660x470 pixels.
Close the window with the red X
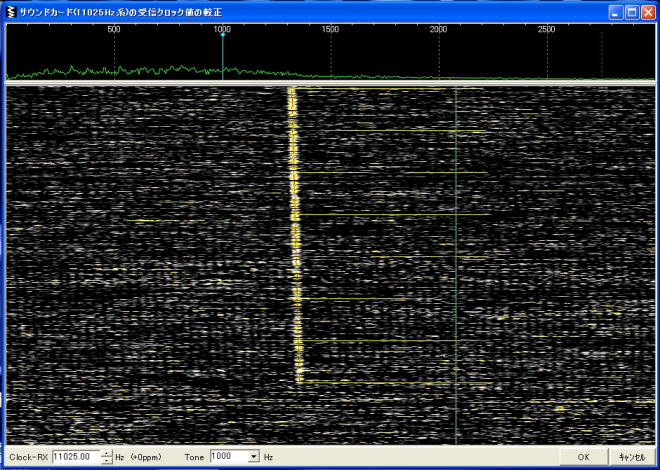(648, 12)
